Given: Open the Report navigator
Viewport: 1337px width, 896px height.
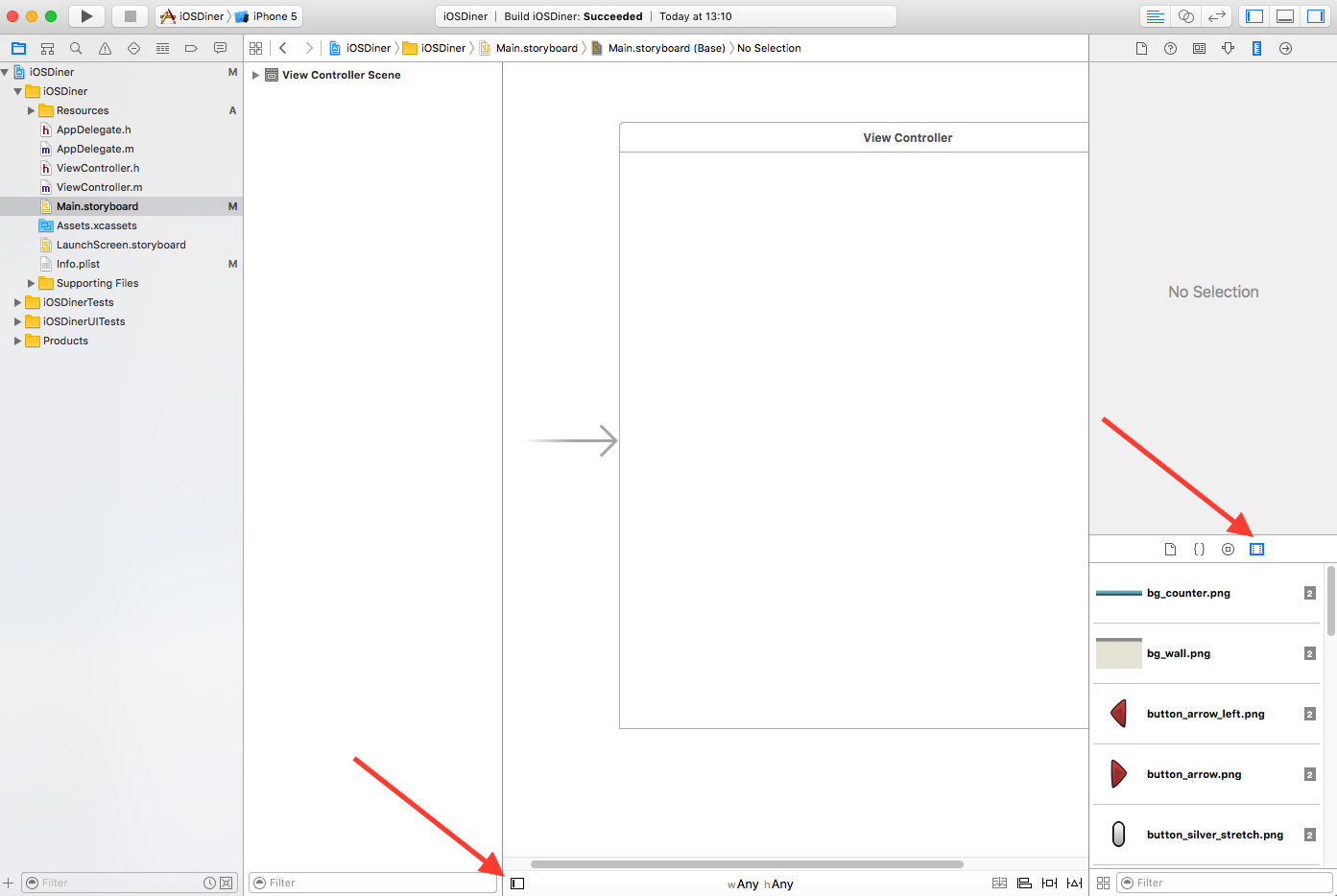Looking at the screenshot, I should click(x=220, y=48).
